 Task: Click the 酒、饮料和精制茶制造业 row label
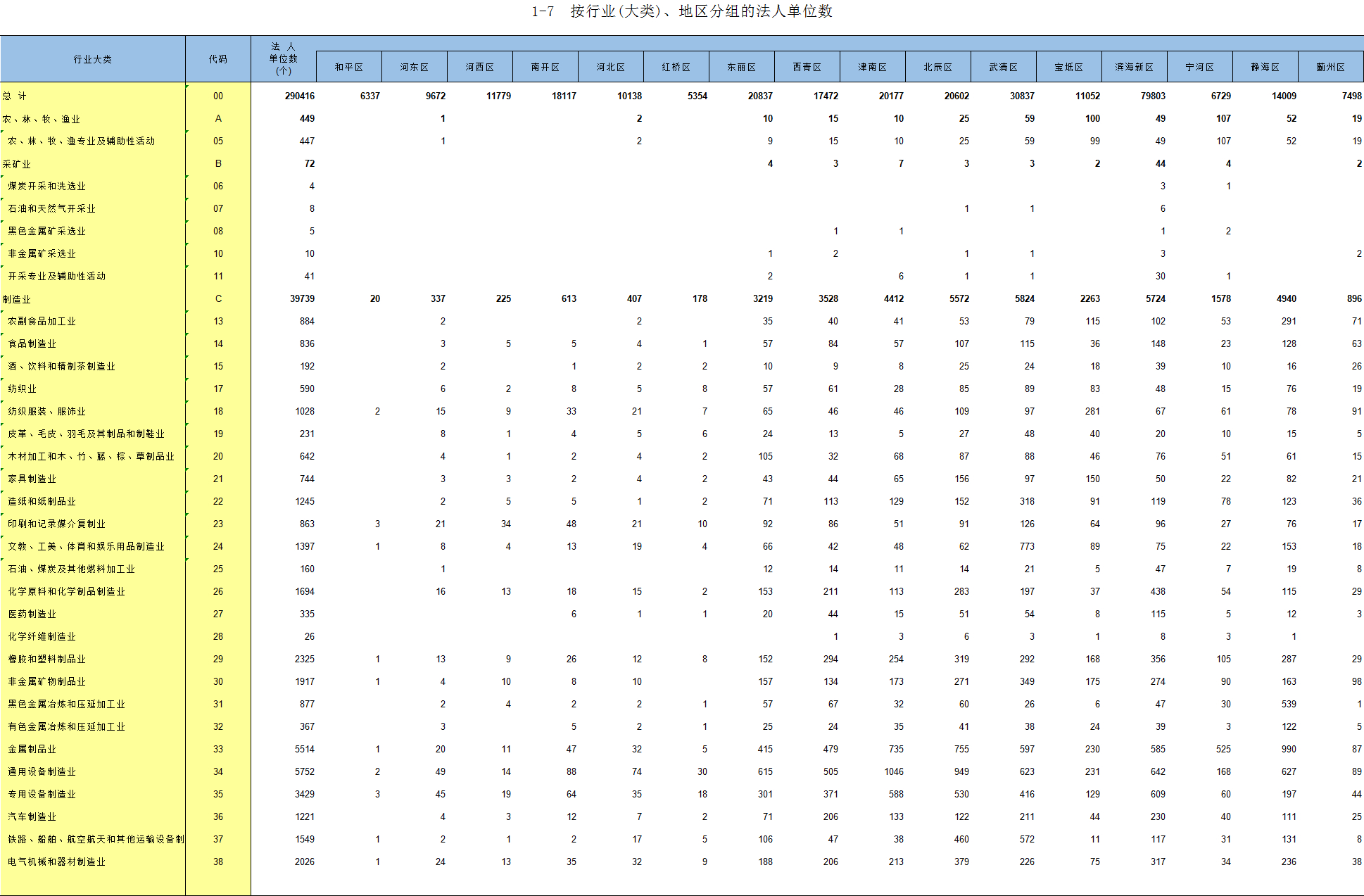(x=61, y=366)
